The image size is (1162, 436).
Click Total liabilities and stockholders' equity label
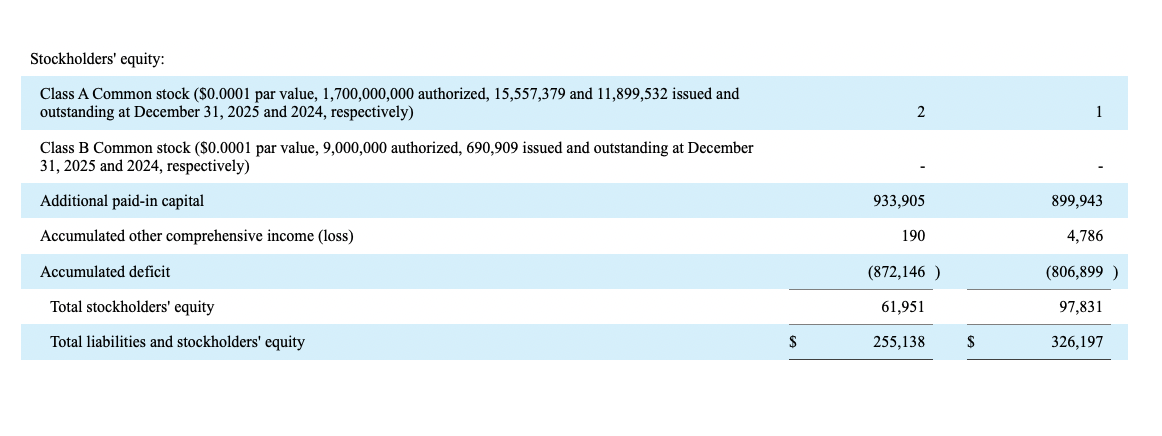point(177,342)
